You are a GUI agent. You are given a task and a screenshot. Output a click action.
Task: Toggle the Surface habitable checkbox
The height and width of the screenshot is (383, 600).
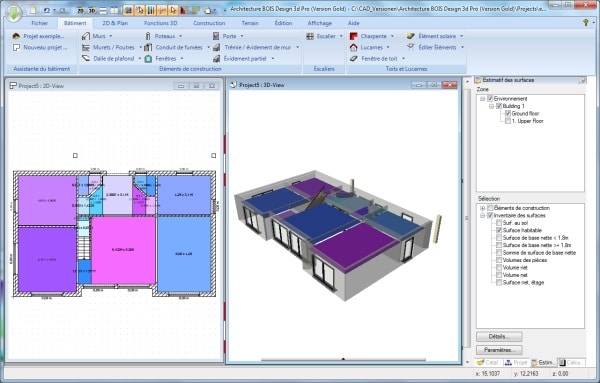point(499,230)
